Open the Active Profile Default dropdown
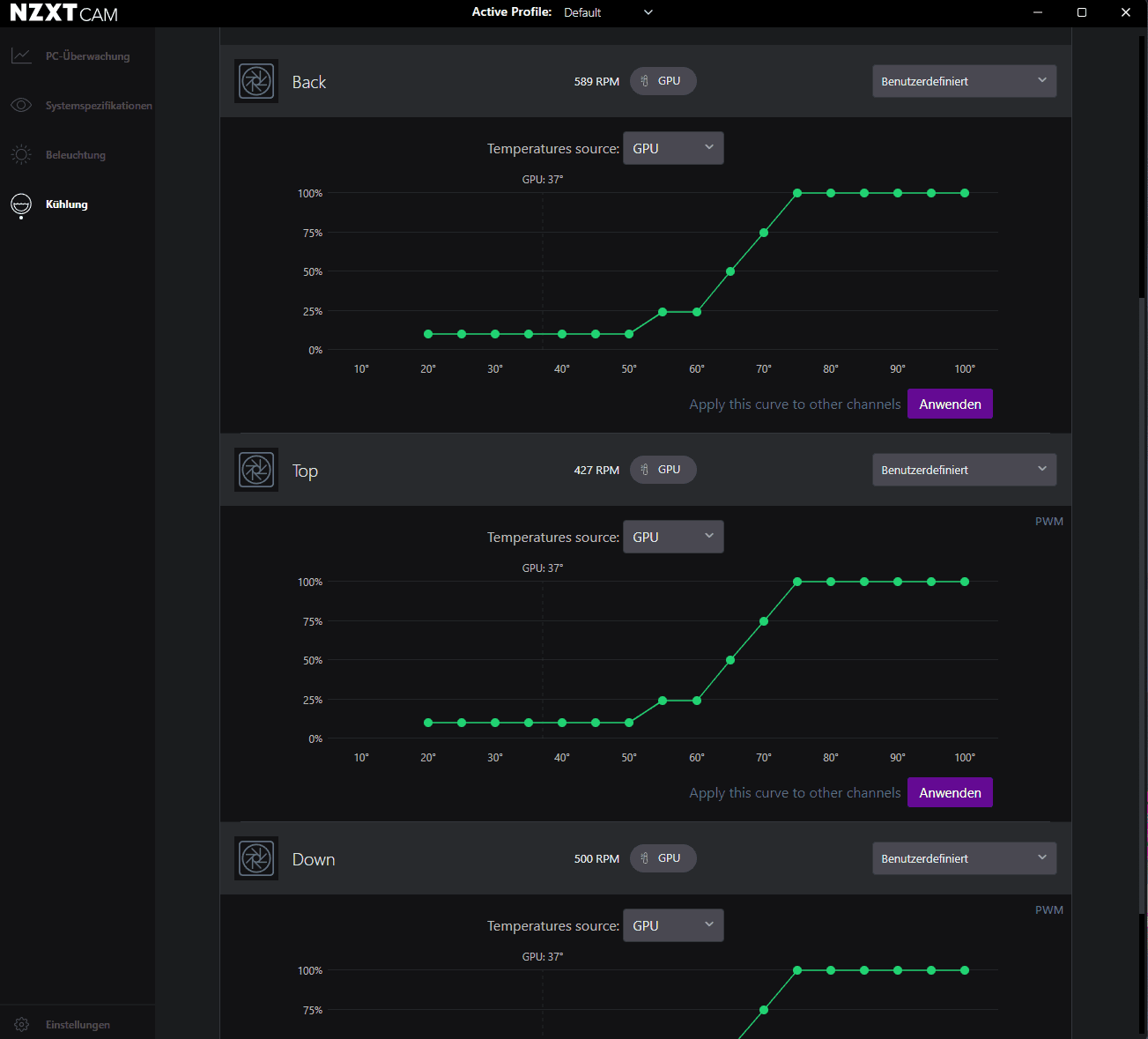The width and height of the screenshot is (1148, 1039). (609, 12)
